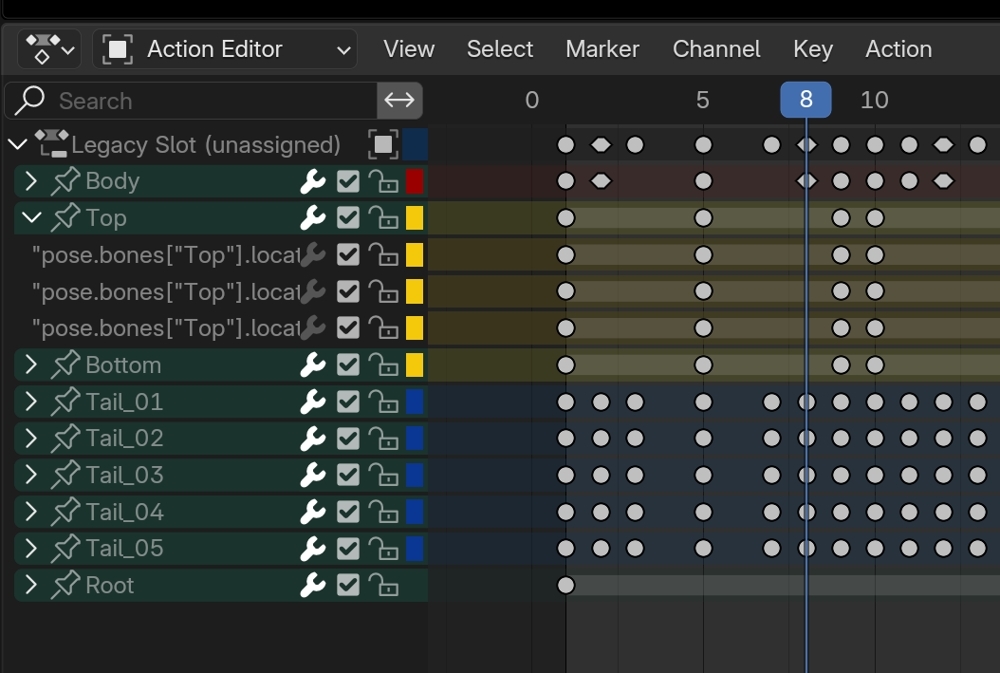1000x673 pixels.
Task: Uncheck the Tail_02 channel checkbox
Action: 348,439
